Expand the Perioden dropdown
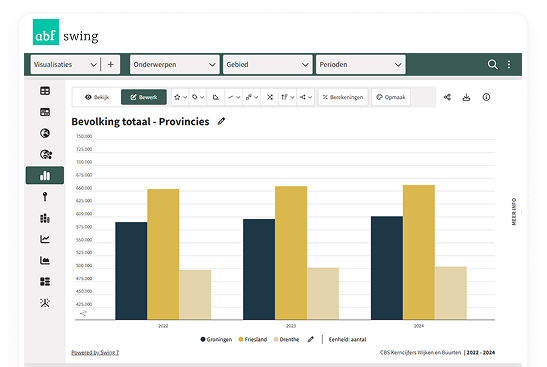Viewport: 547px width, 367px height. pos(360,65)
